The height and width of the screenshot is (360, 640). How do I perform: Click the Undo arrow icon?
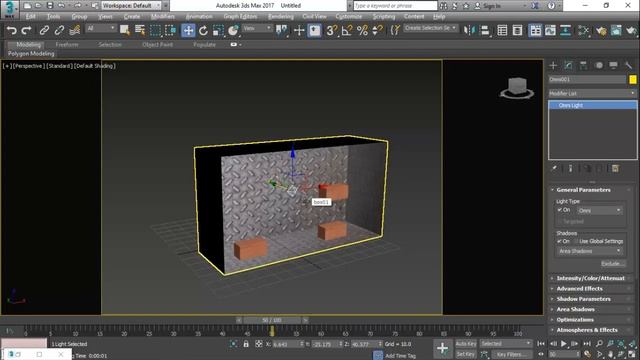point(11,30)
